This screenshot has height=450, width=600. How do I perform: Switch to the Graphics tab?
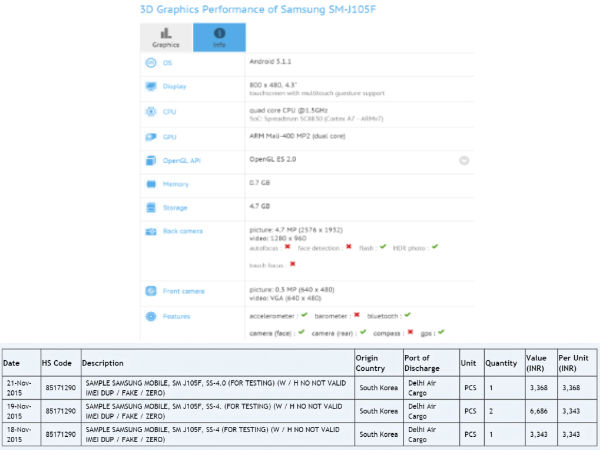pyautogui.click(x=166, y=38)
